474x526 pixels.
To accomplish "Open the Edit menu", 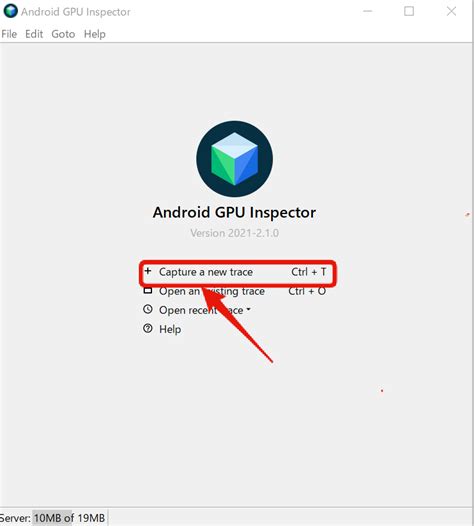I will [34, 34].
